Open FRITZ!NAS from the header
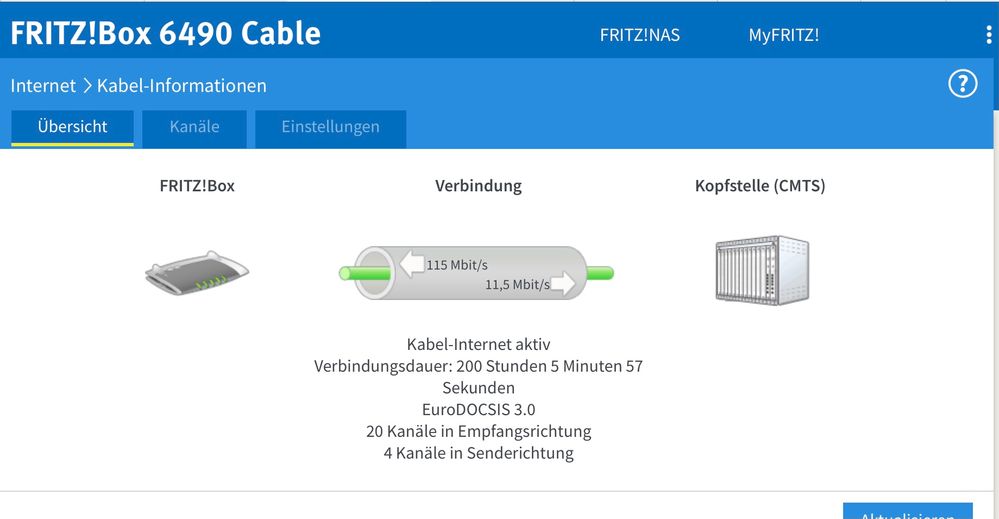The image size is (999, 519). (x=639, y=35)
